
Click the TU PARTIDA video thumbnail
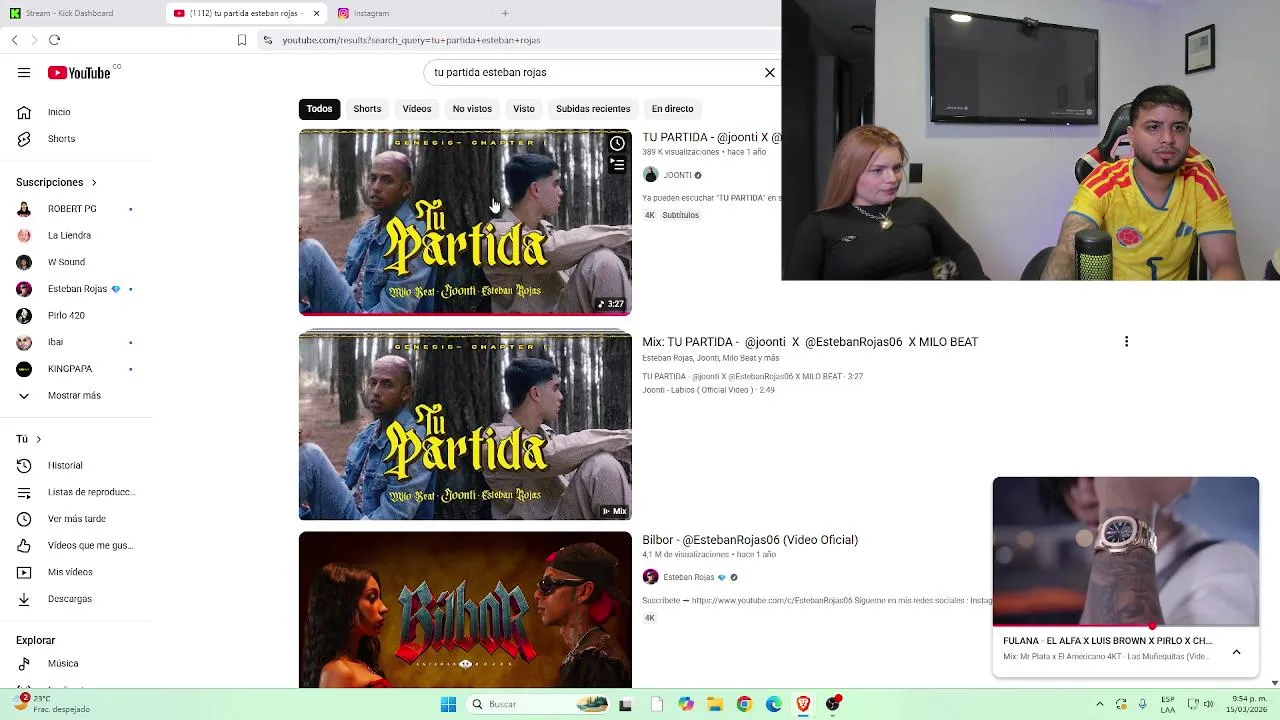(465, 223)
